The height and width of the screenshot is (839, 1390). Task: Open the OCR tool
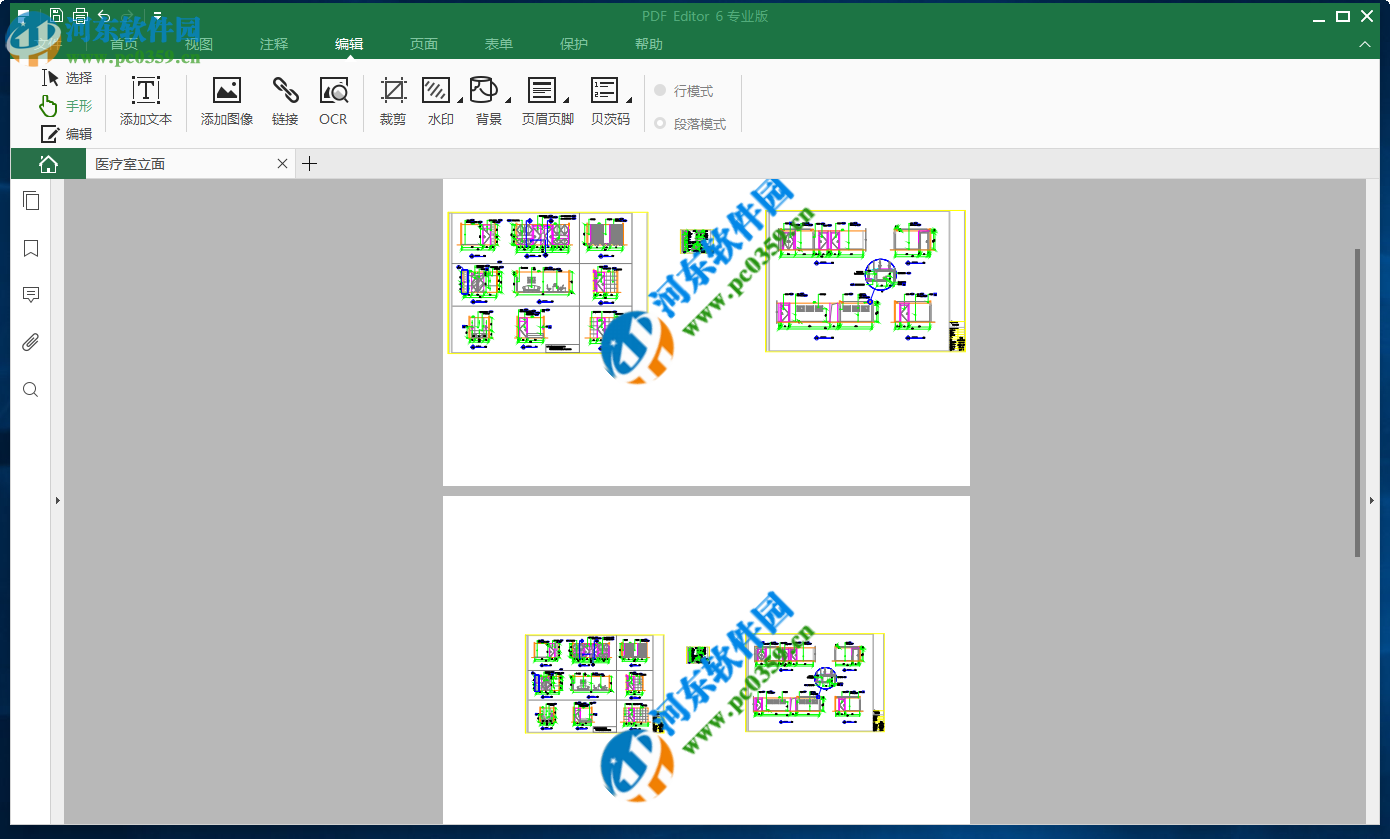click(x=333, y=100)
